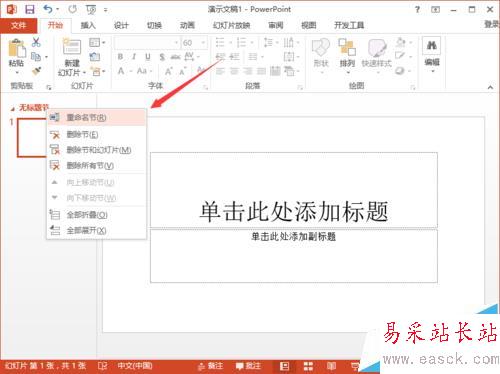Viewport: 500px width, 374px height.
Task: Click Comments button in status bar
Action: [x=248, y=366]
